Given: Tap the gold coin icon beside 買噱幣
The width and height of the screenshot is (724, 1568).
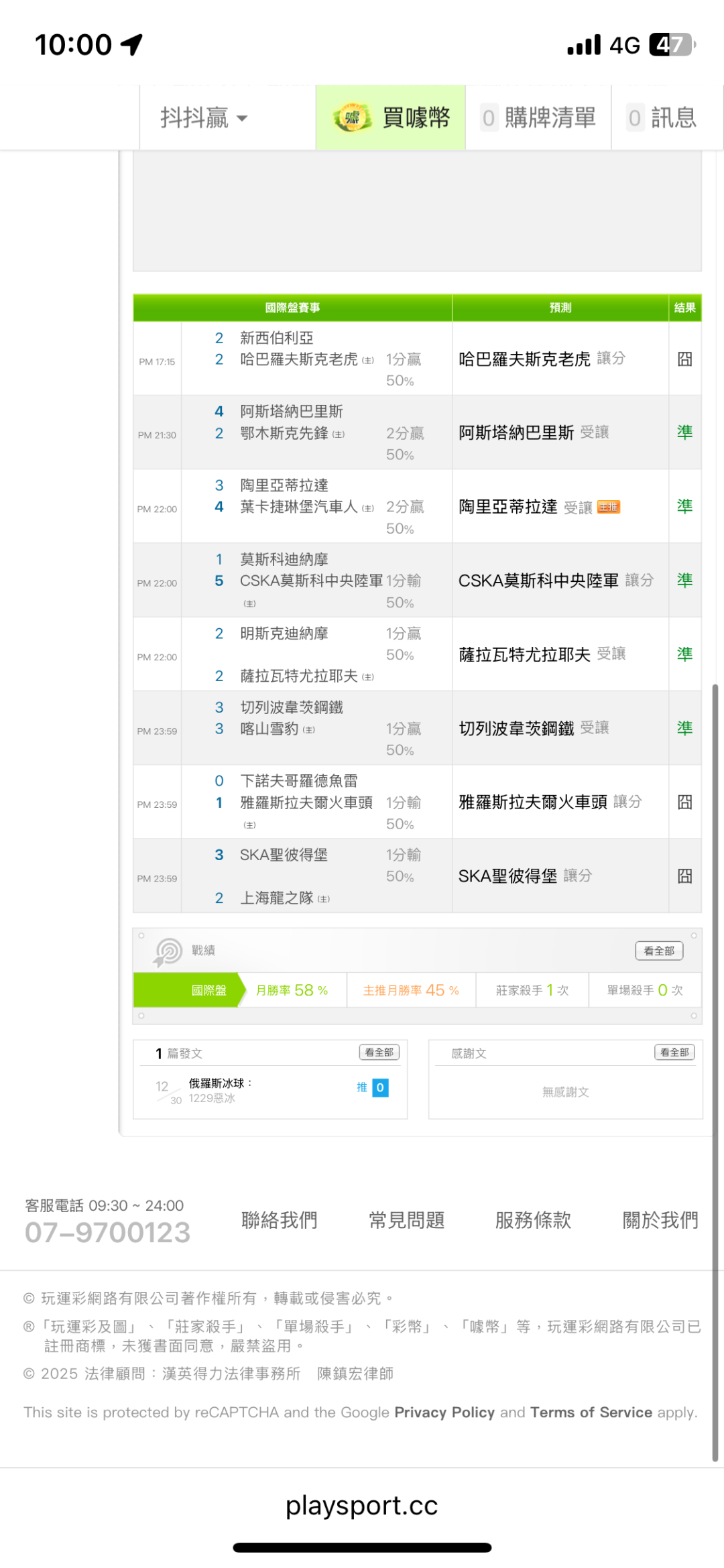Looking at the screenshot, I should click(x=352, y=118).
